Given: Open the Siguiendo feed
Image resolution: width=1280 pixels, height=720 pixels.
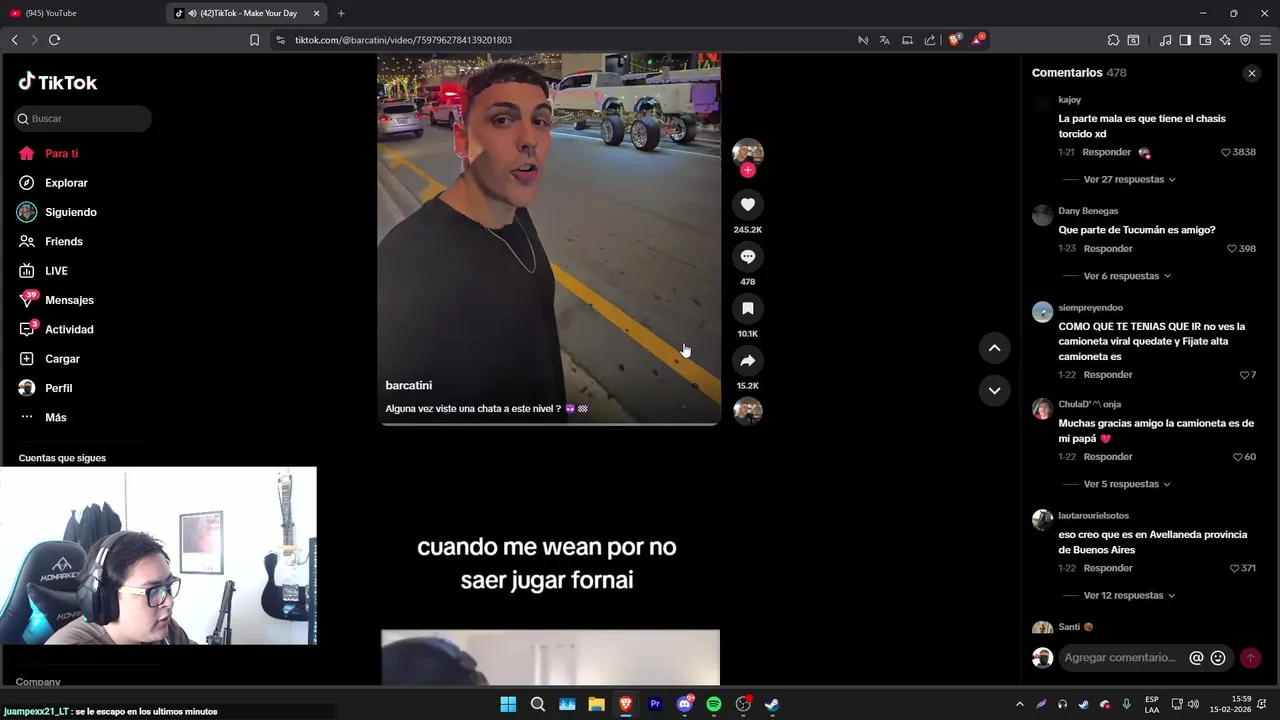Looking at the screenshot, I should [70, 212].
